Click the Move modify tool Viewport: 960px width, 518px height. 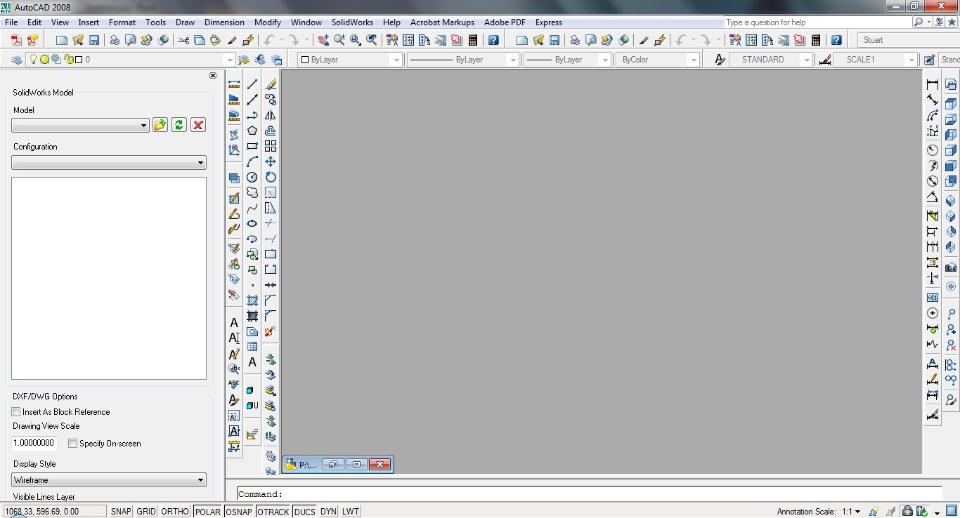[271, 162]
